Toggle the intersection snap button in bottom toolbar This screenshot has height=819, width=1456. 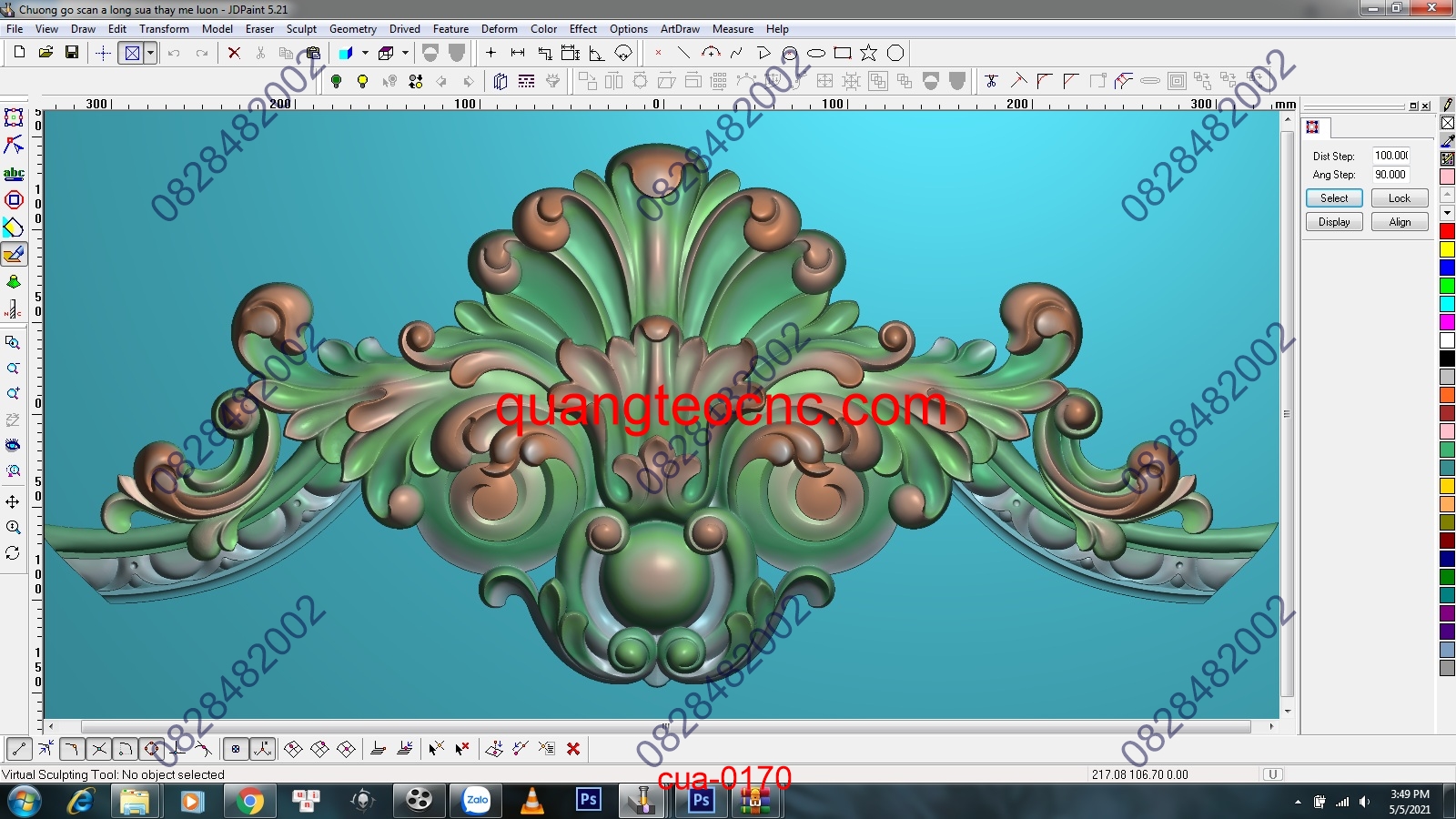(x=99, y=749)
